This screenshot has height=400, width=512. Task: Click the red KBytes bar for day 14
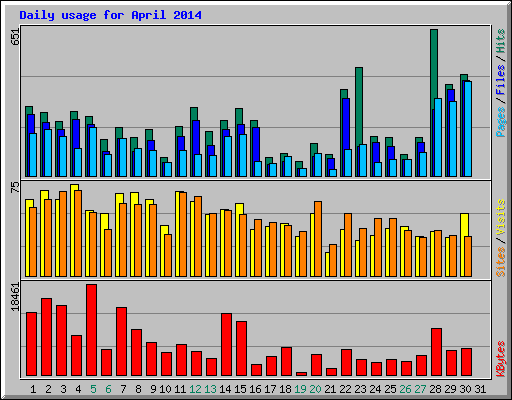coord(226,345)
